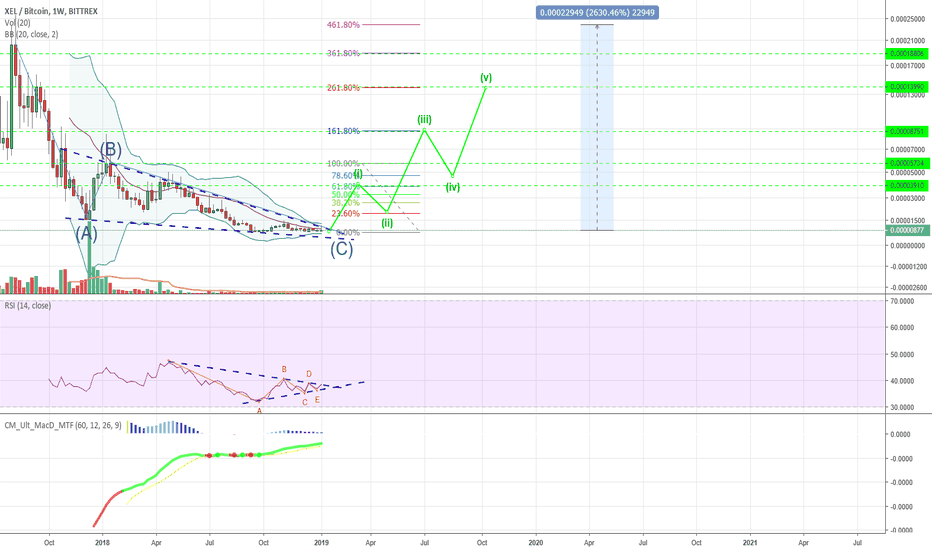Viewport: 932px width, 550px height.
Task: Click the green wave (ii) label
Action: (x=387, y=223)
